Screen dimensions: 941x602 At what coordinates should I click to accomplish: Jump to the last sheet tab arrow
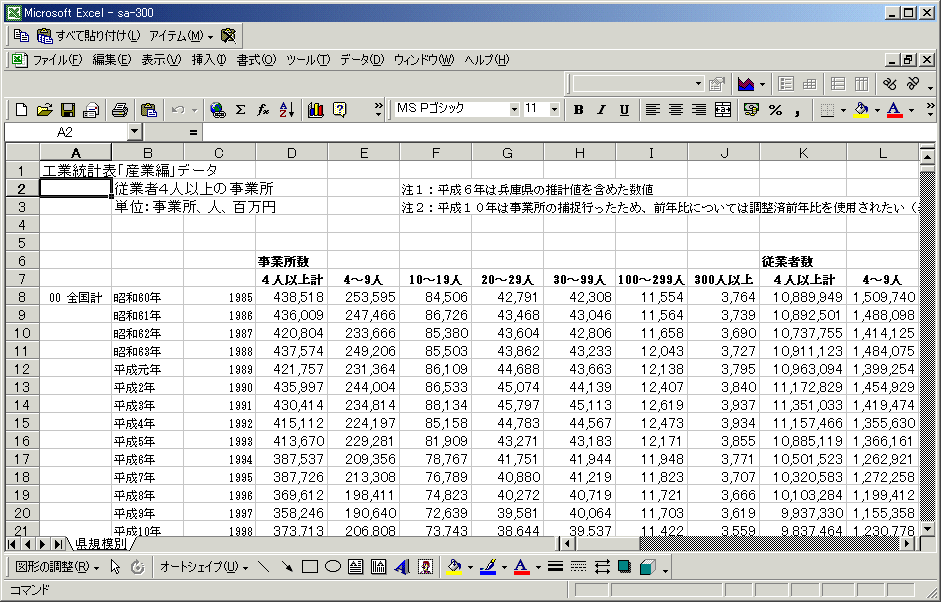click(x=58, y=544)
